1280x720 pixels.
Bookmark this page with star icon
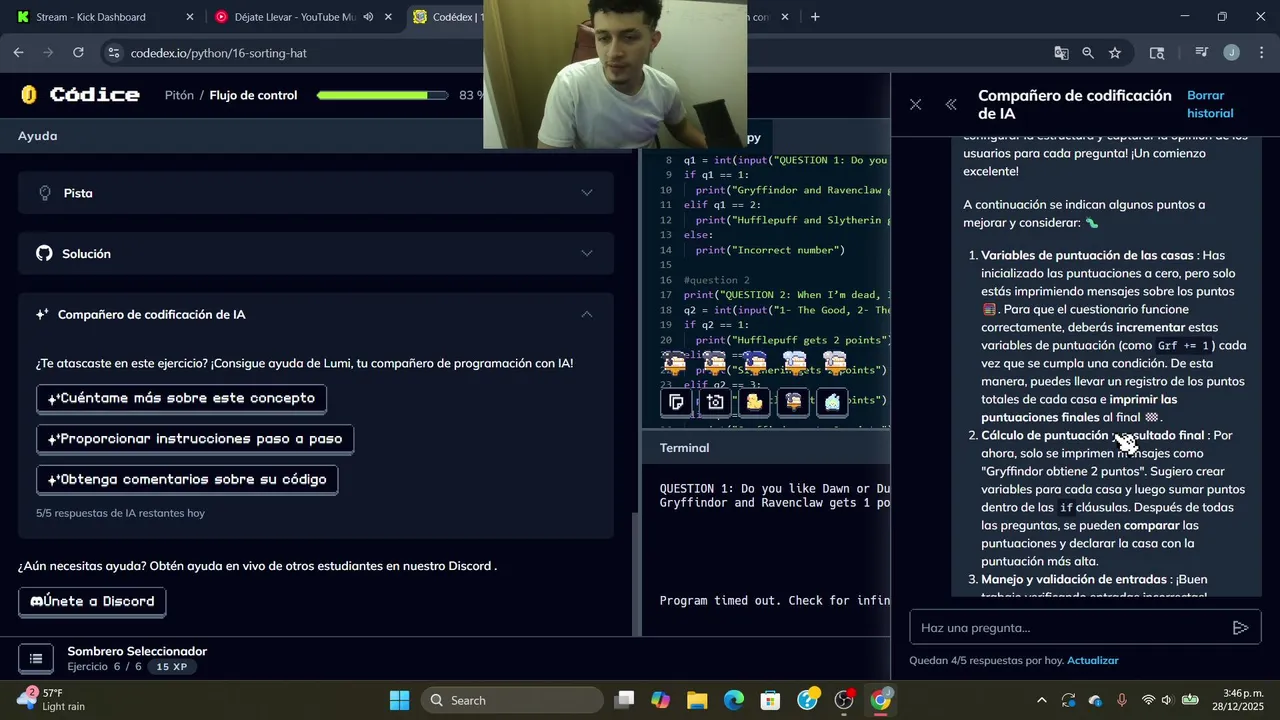click(x=1115, y=53)
